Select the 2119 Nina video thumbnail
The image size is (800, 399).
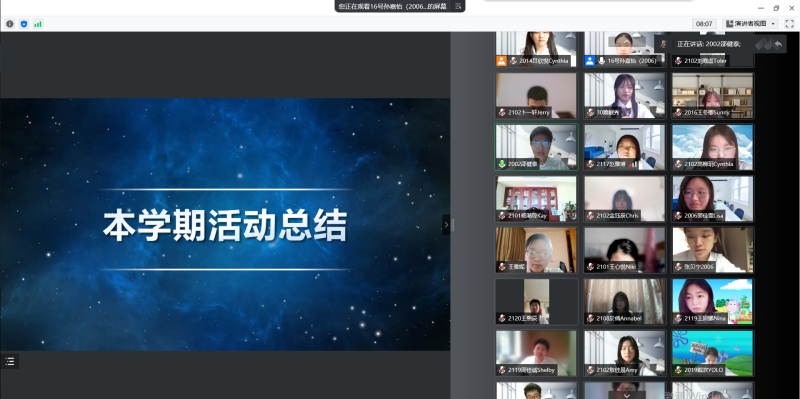712,302
